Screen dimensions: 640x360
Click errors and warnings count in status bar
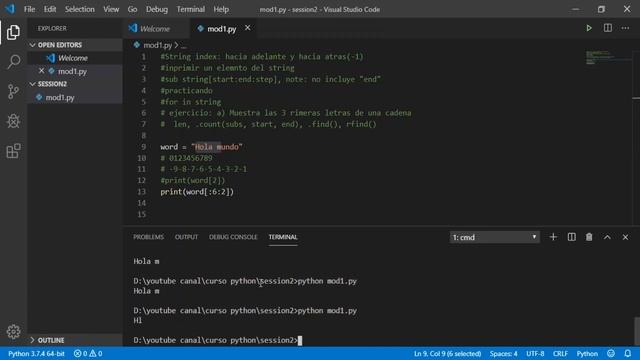click(x=88, y=353)
